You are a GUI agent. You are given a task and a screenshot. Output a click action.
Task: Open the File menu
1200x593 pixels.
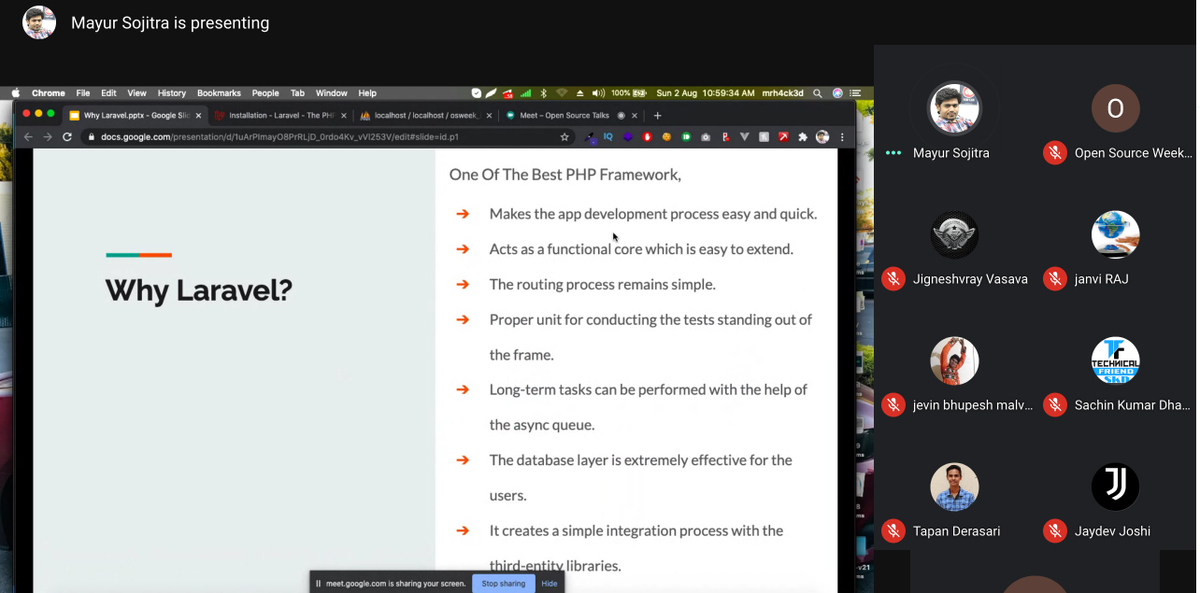point(83,93)
